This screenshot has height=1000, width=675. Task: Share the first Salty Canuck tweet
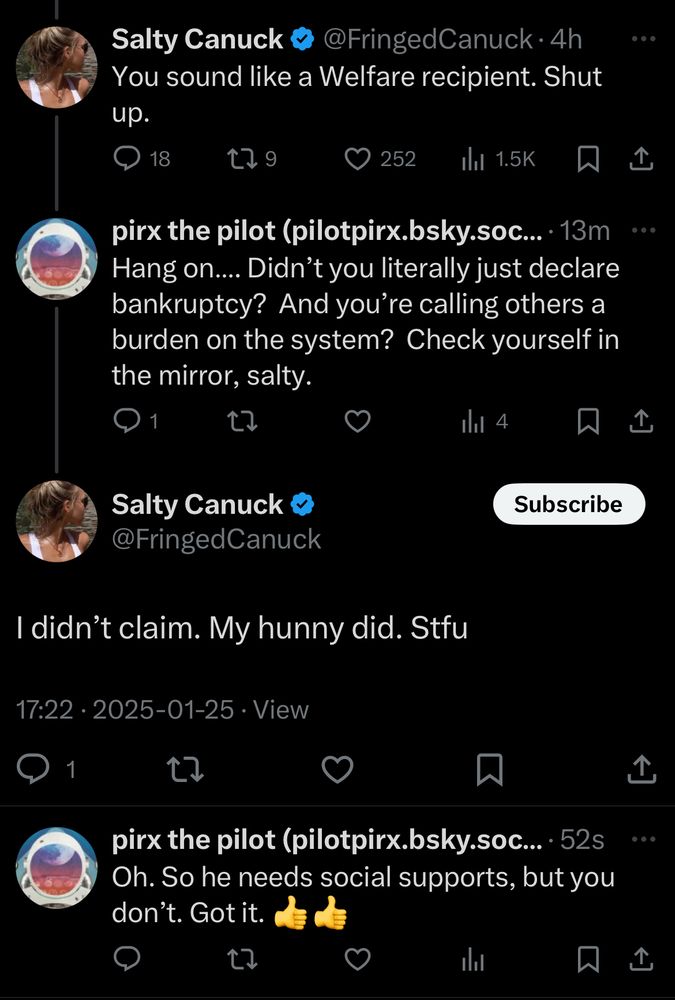[x=641, y=159]
